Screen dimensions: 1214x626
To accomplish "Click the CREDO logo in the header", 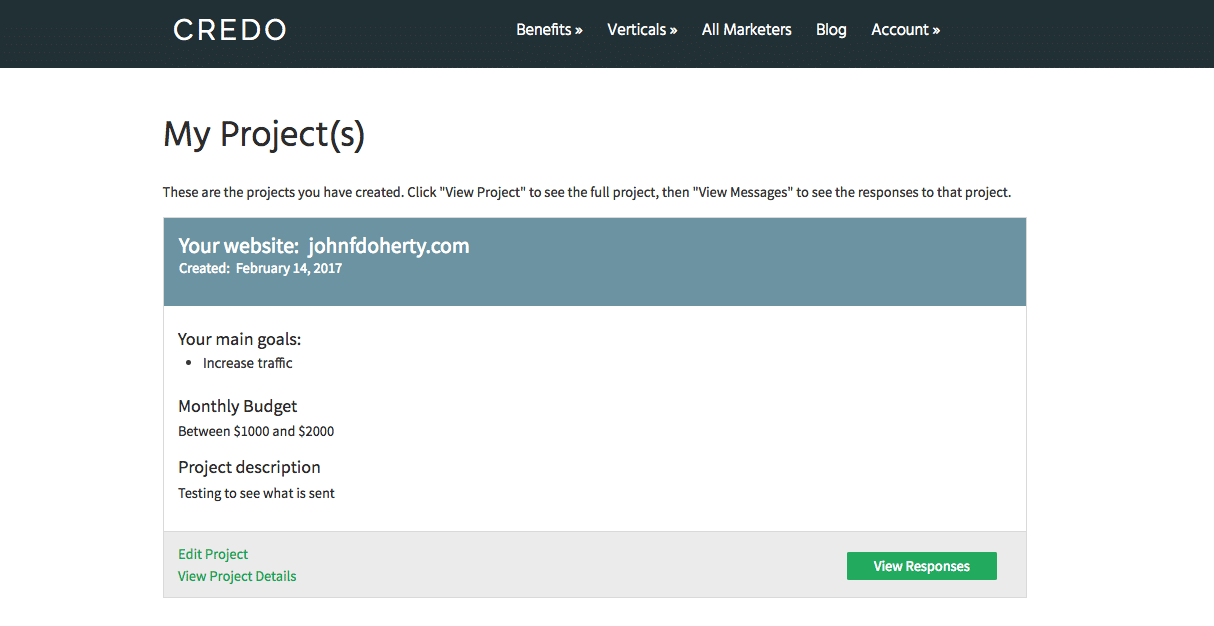I will pos(228,29).
